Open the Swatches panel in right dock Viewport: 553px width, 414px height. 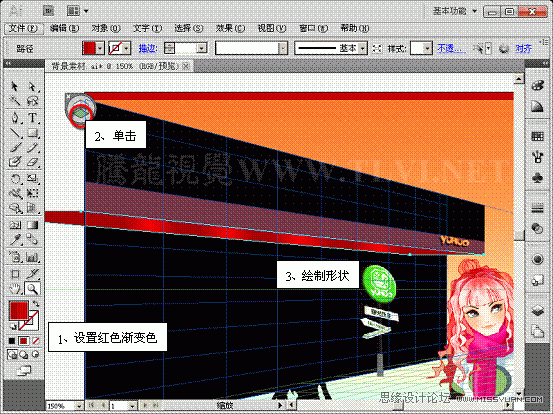537,136
